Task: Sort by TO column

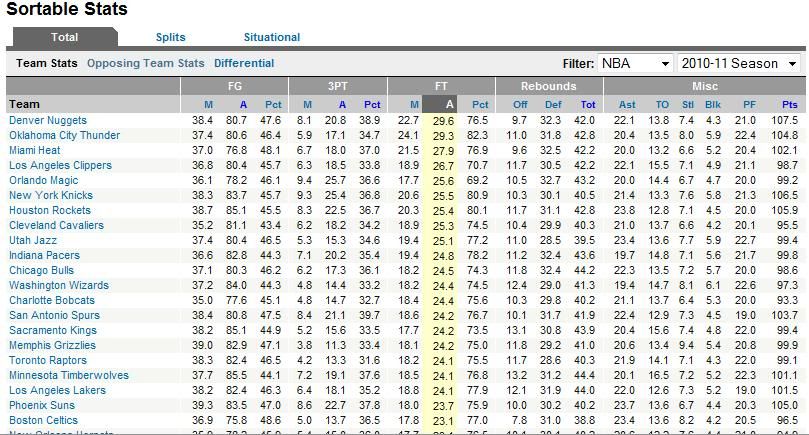Action: point(662,104)
